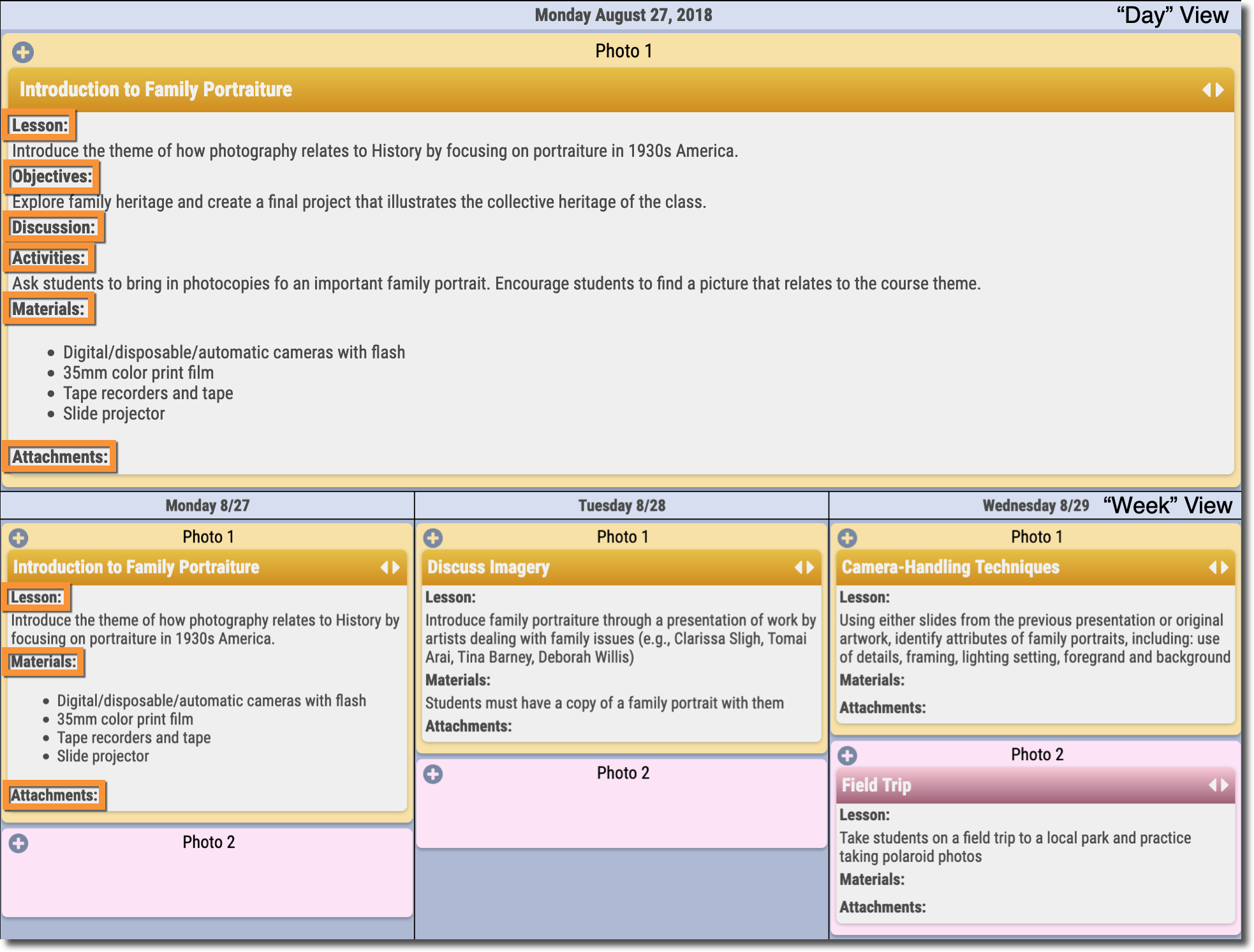The height and width of the screenshot is (952, 1254).
Task: Click plus icon in Wednesday Photo 2 card
Action: tap(847, 756)
